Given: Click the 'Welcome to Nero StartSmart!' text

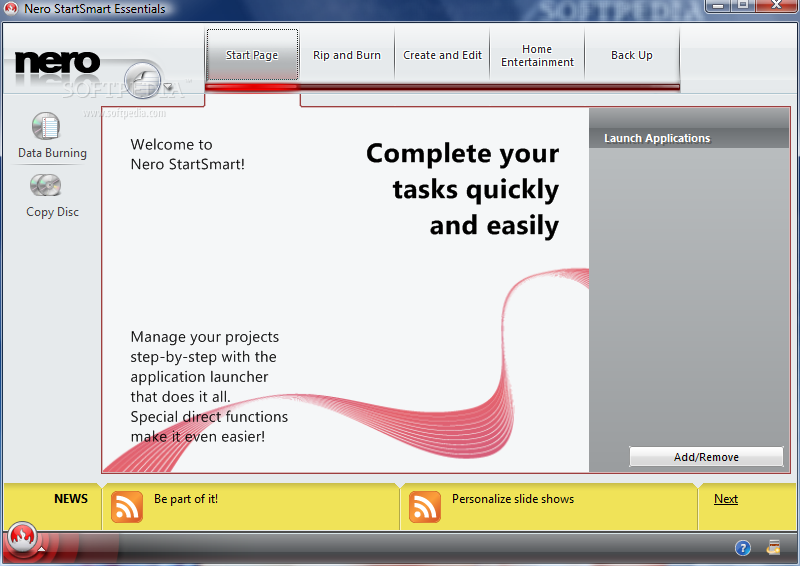Looking at the screenshot, I should 187,154.
